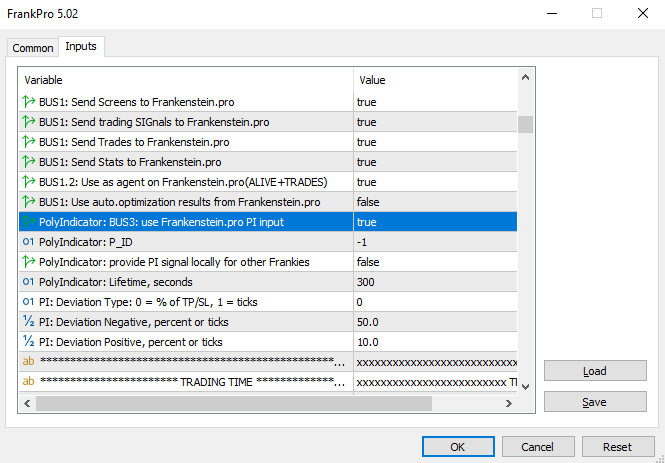Select 'BUS1.2: Use as agent' variable name
Image resolution: width=665 pixels, height=463 pixels.
(x=183, y=182)
